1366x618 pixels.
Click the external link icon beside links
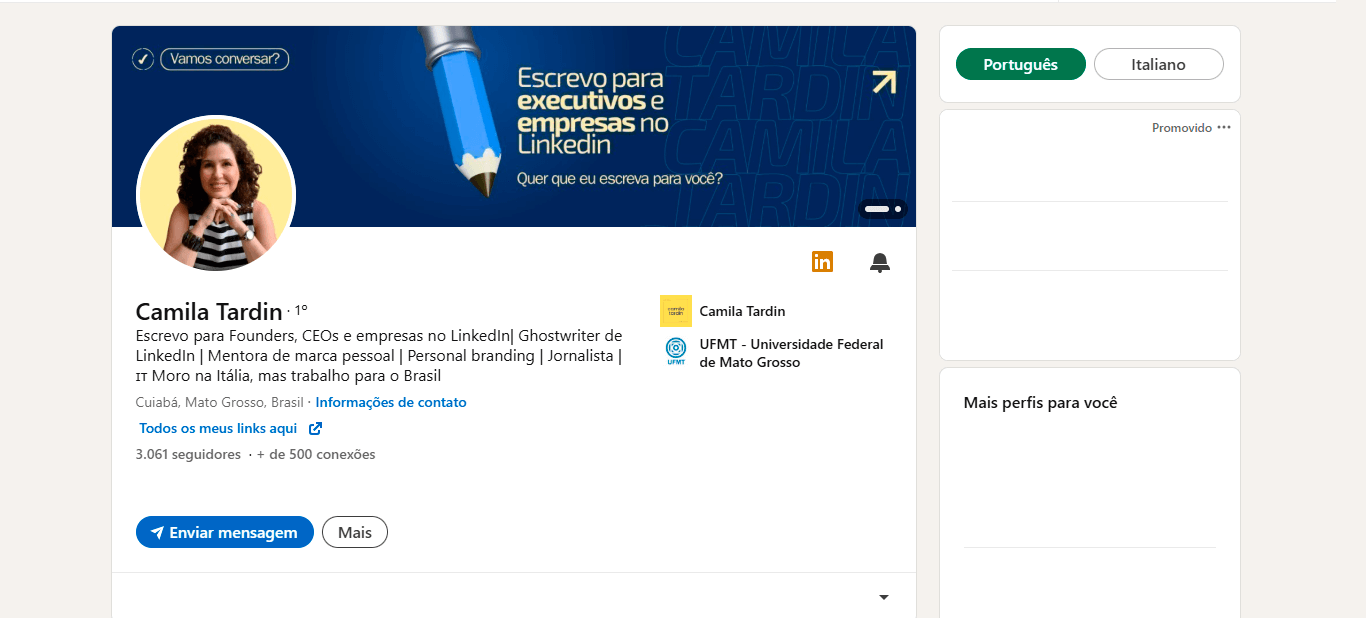[x=315, y=429]
